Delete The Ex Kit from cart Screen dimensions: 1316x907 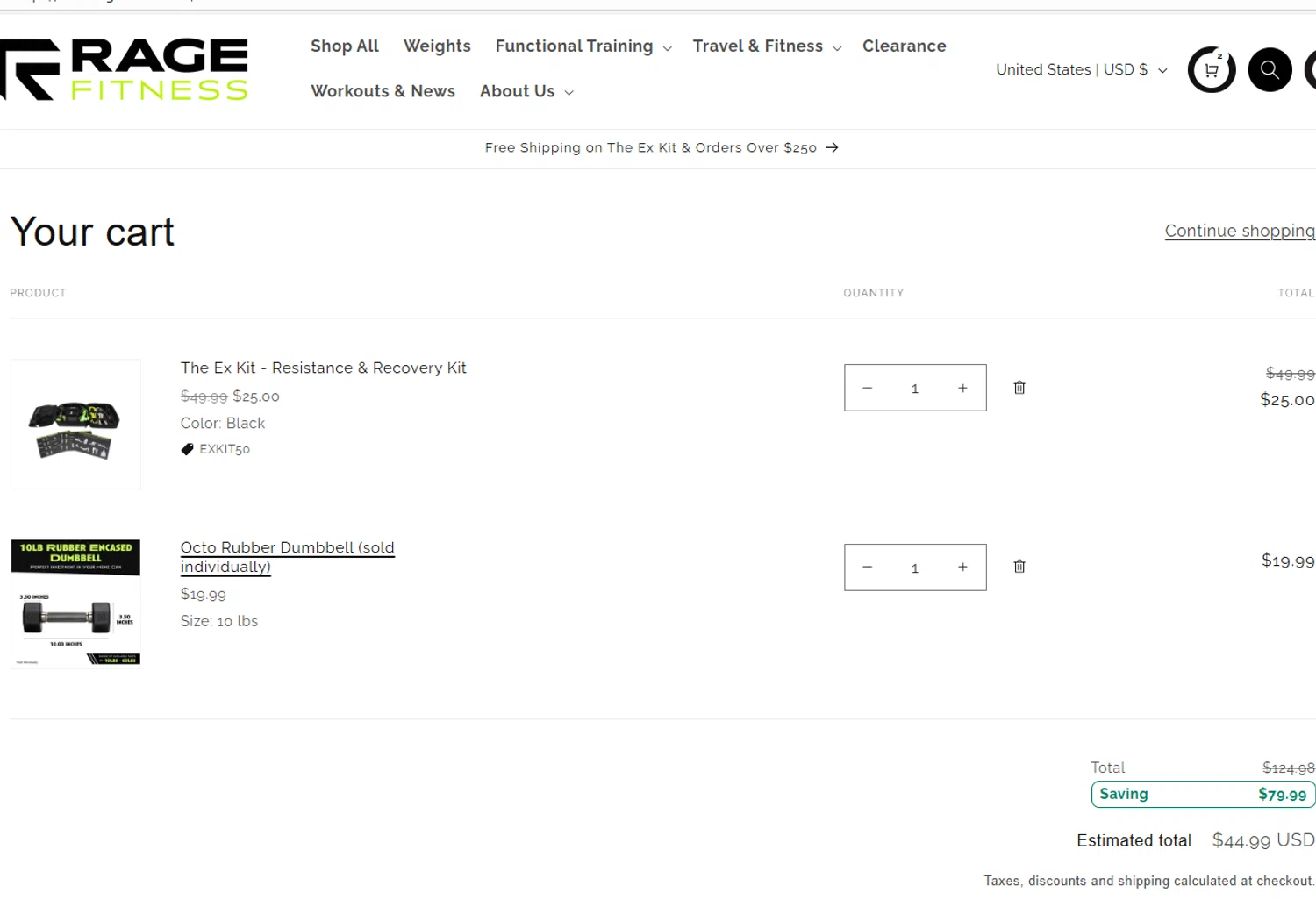[x=1019, y=388]
